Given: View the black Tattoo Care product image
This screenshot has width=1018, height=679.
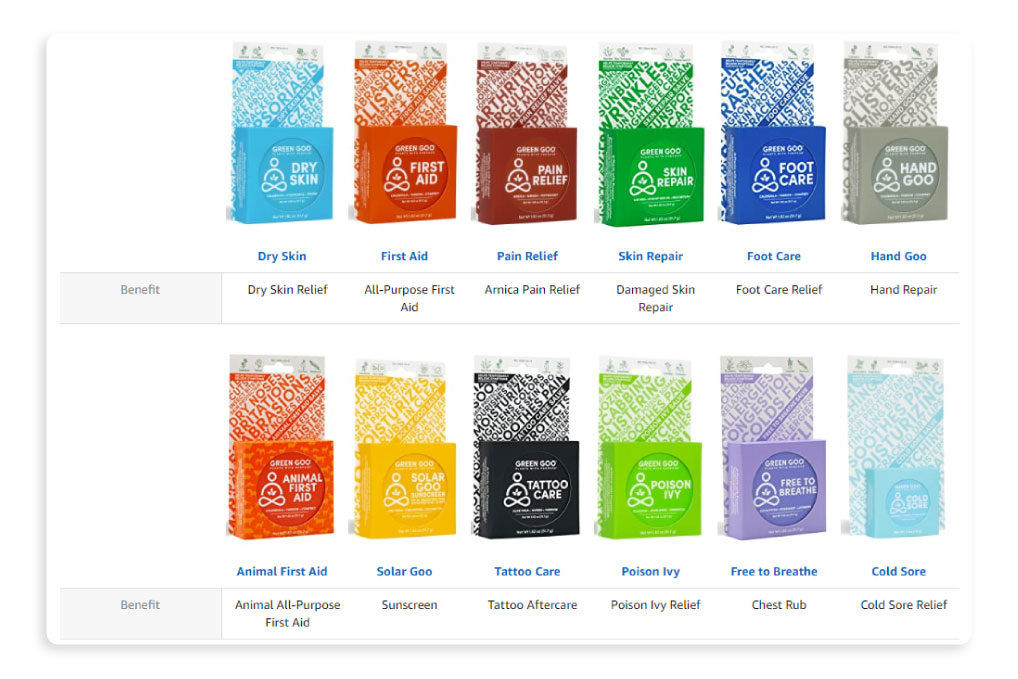Looking at the screenshot, I should pyautogui.click(x=526, y=448).
